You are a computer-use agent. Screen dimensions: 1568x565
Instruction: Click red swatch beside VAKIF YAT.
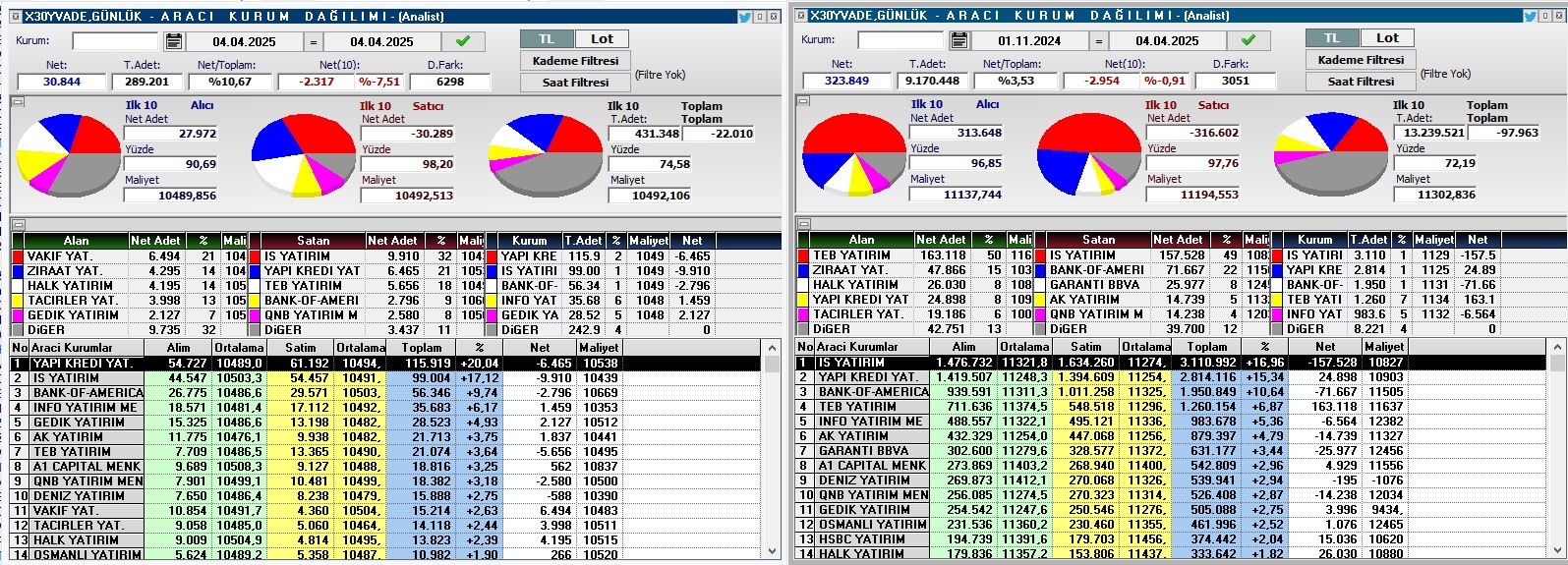click(x=18, y=256)
